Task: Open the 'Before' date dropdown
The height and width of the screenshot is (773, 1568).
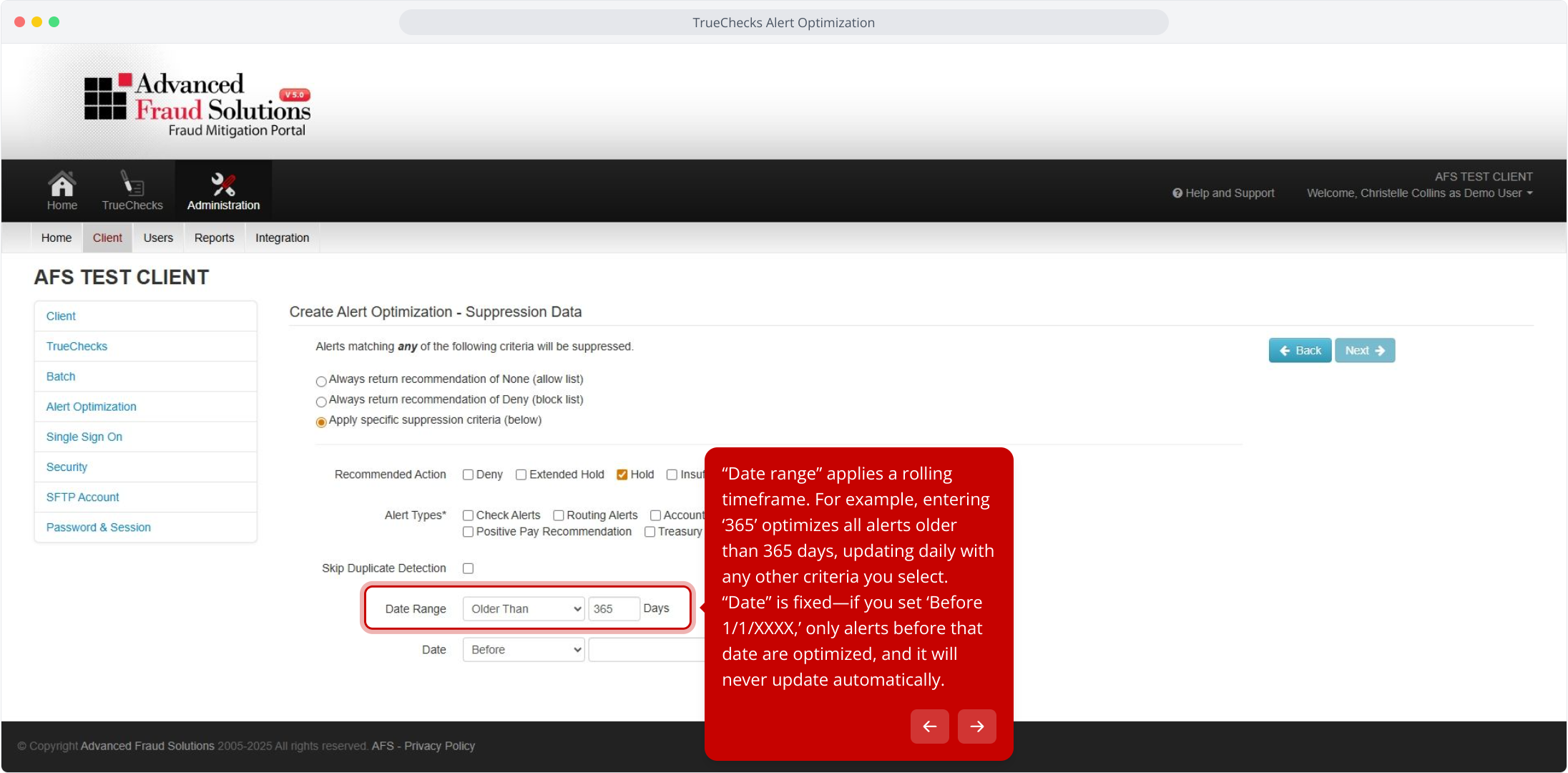Action: click(524, 650)
